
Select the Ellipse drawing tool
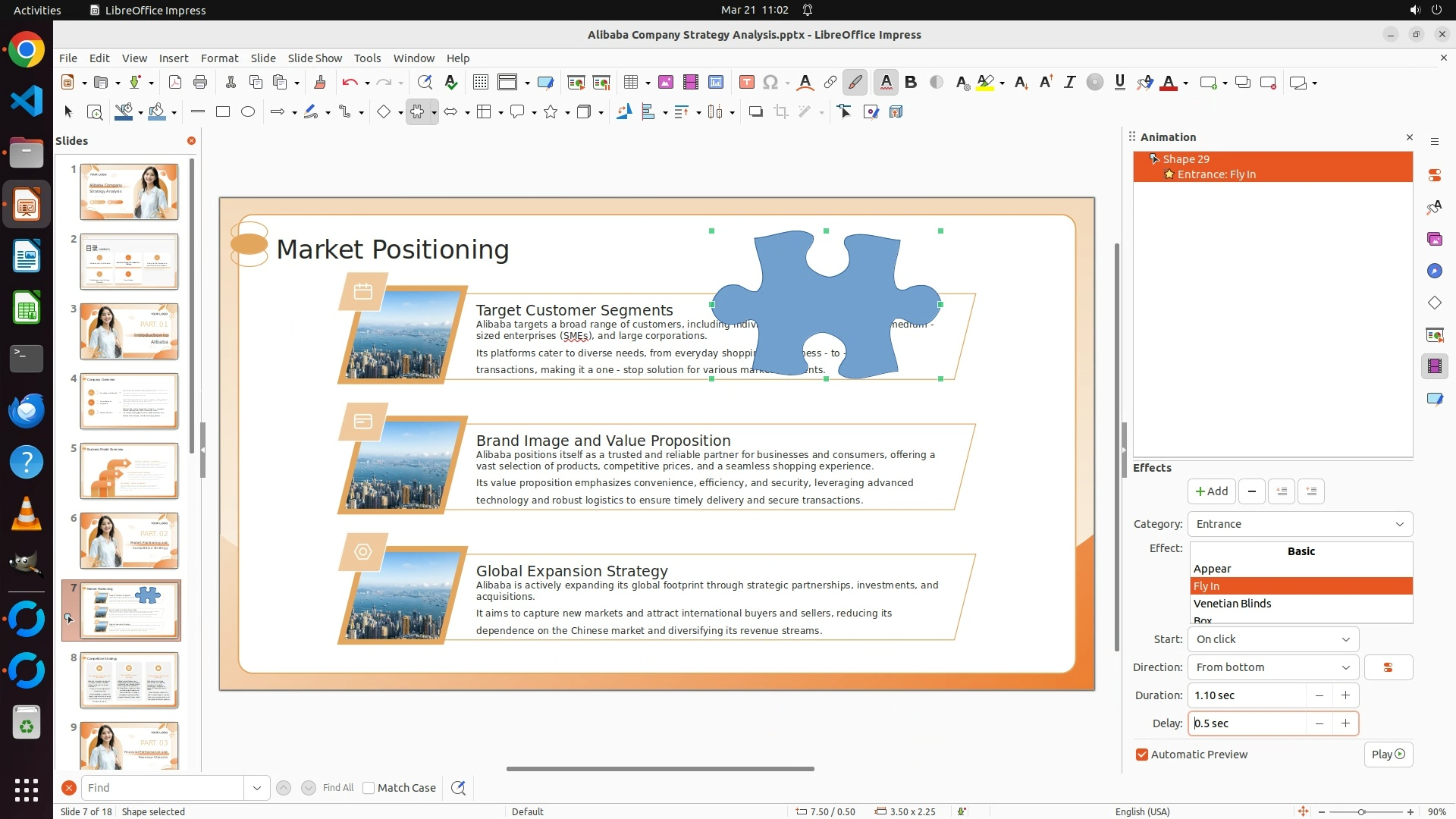click(x=247, y=112)
